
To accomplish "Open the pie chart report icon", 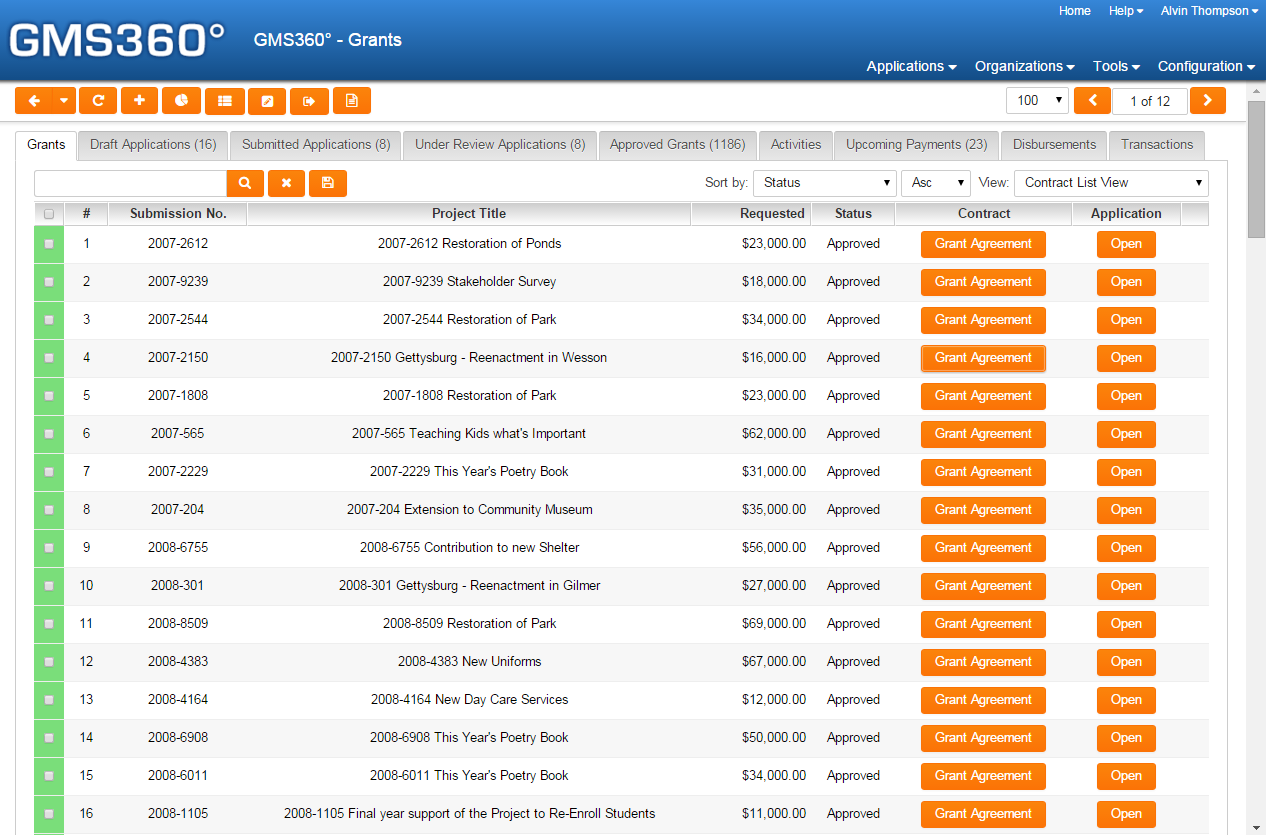I will click(182, 101).
